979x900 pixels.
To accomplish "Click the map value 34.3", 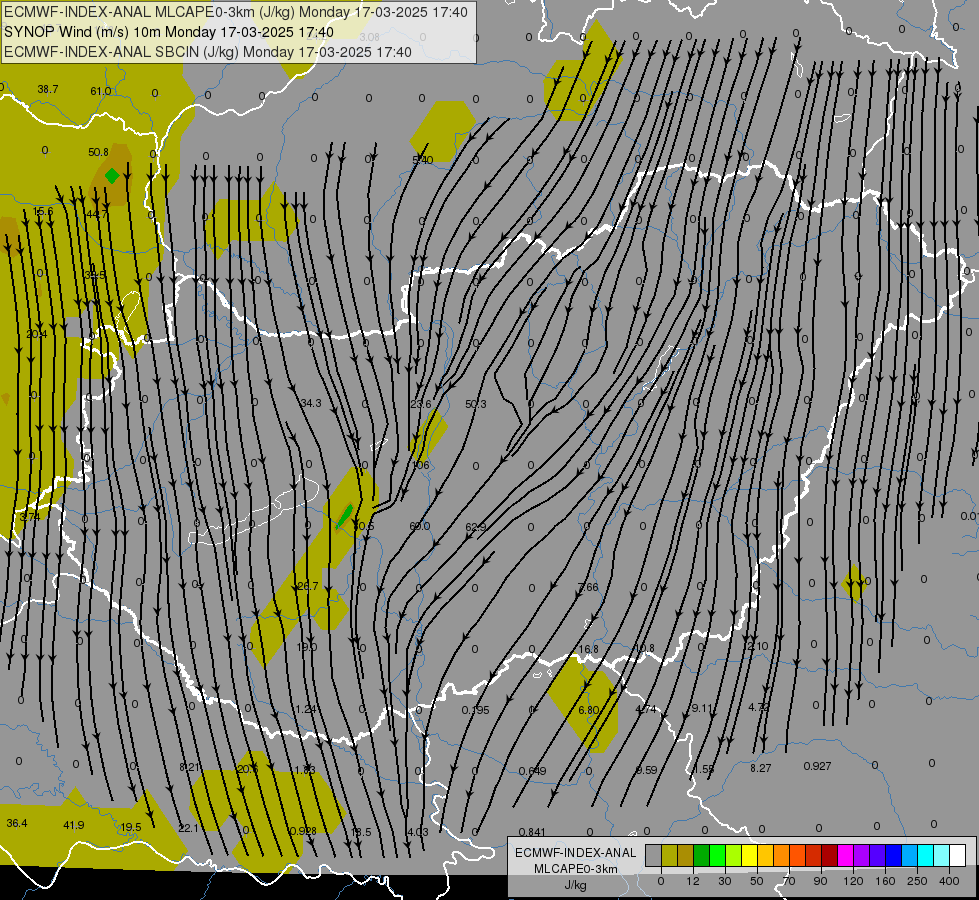I will [x=311, y=403].
